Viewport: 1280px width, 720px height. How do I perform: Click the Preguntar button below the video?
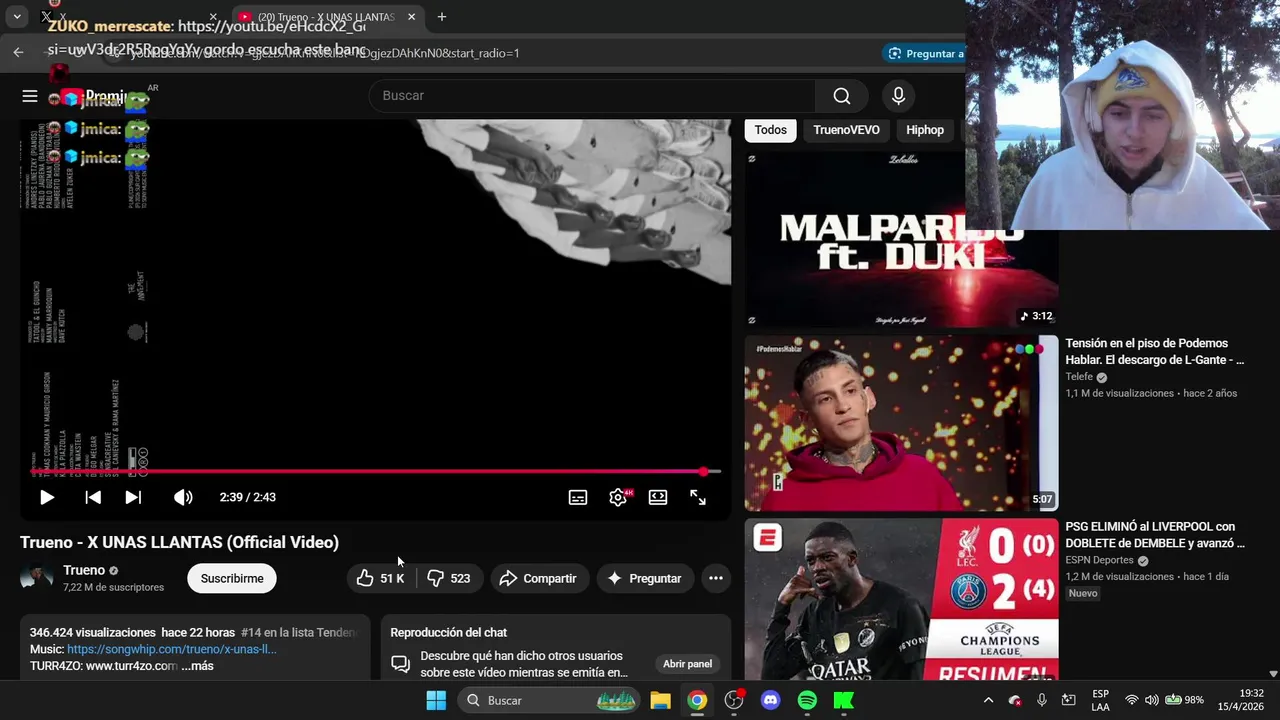tap(645, 578)
